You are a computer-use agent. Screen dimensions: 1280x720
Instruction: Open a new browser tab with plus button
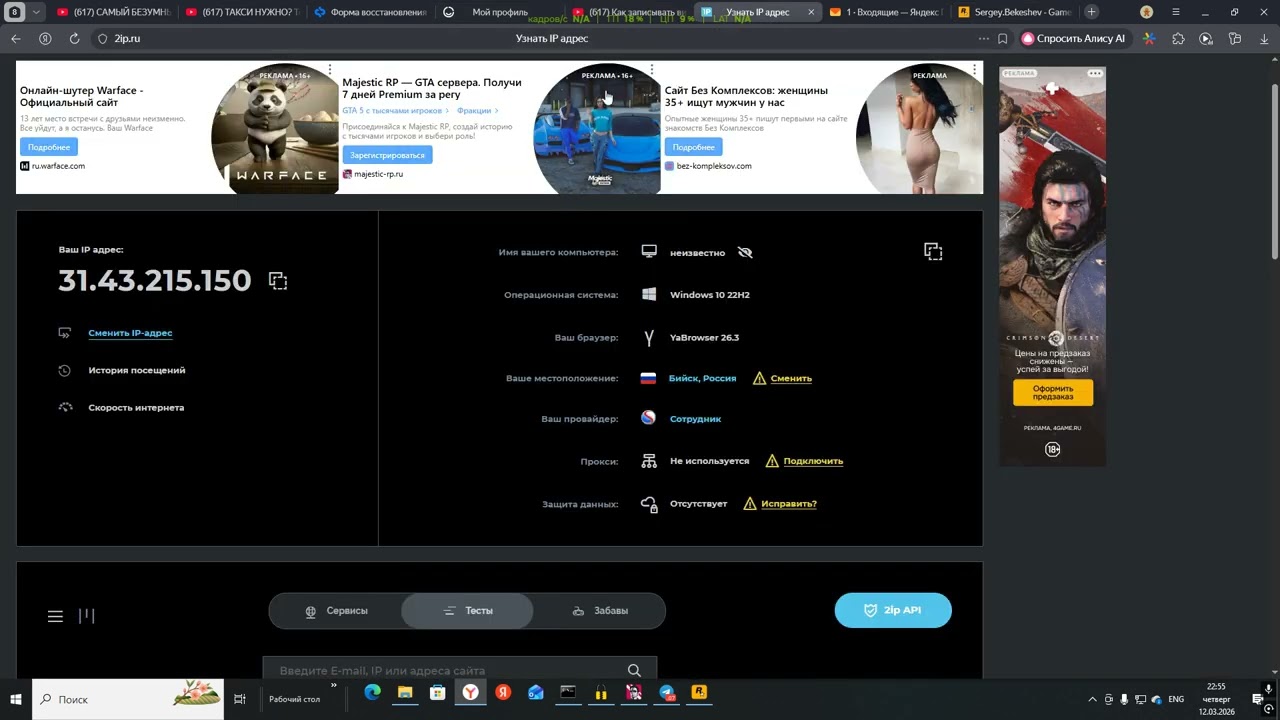(1091, 12)
